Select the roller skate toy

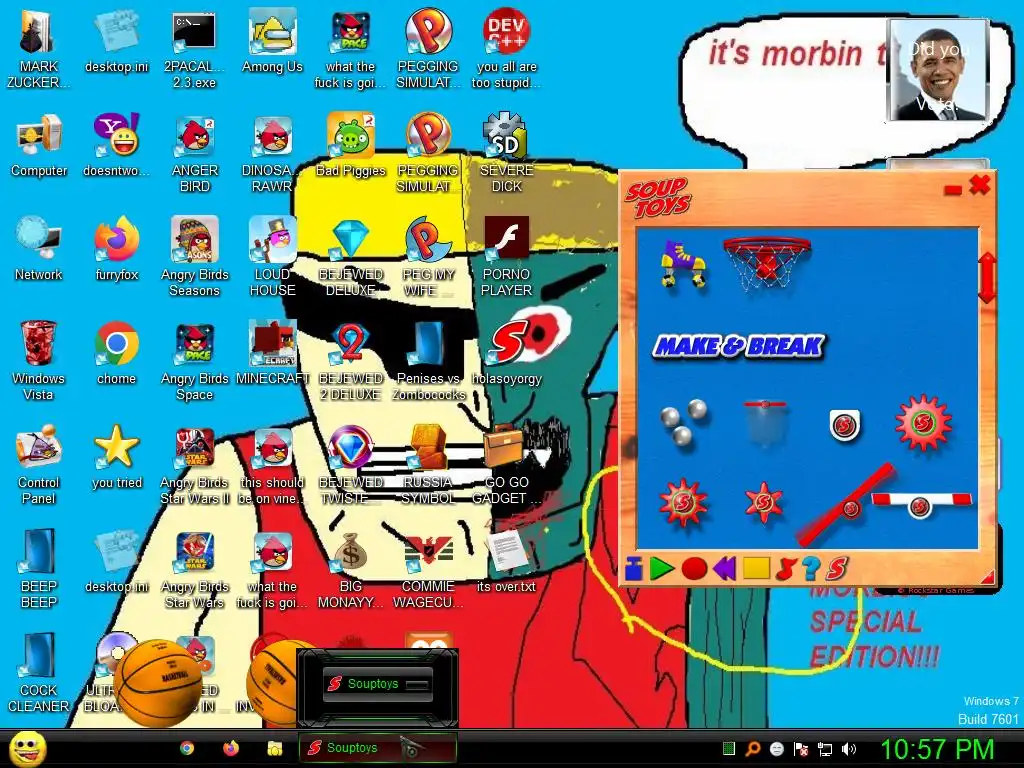682,264
